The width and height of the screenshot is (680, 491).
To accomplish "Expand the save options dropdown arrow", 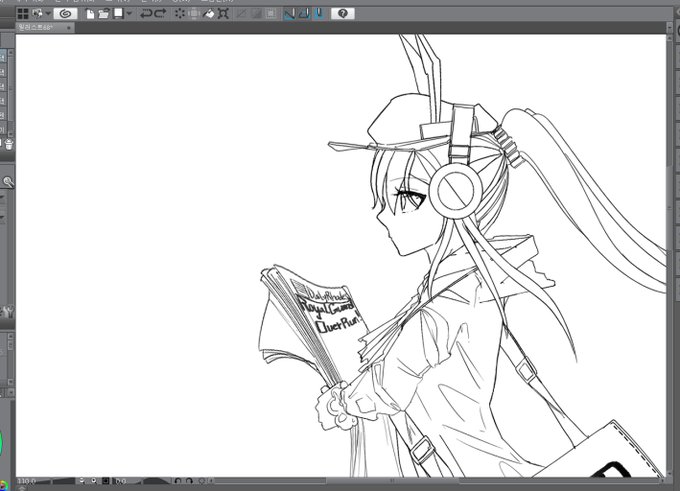I will coord(129,14).
